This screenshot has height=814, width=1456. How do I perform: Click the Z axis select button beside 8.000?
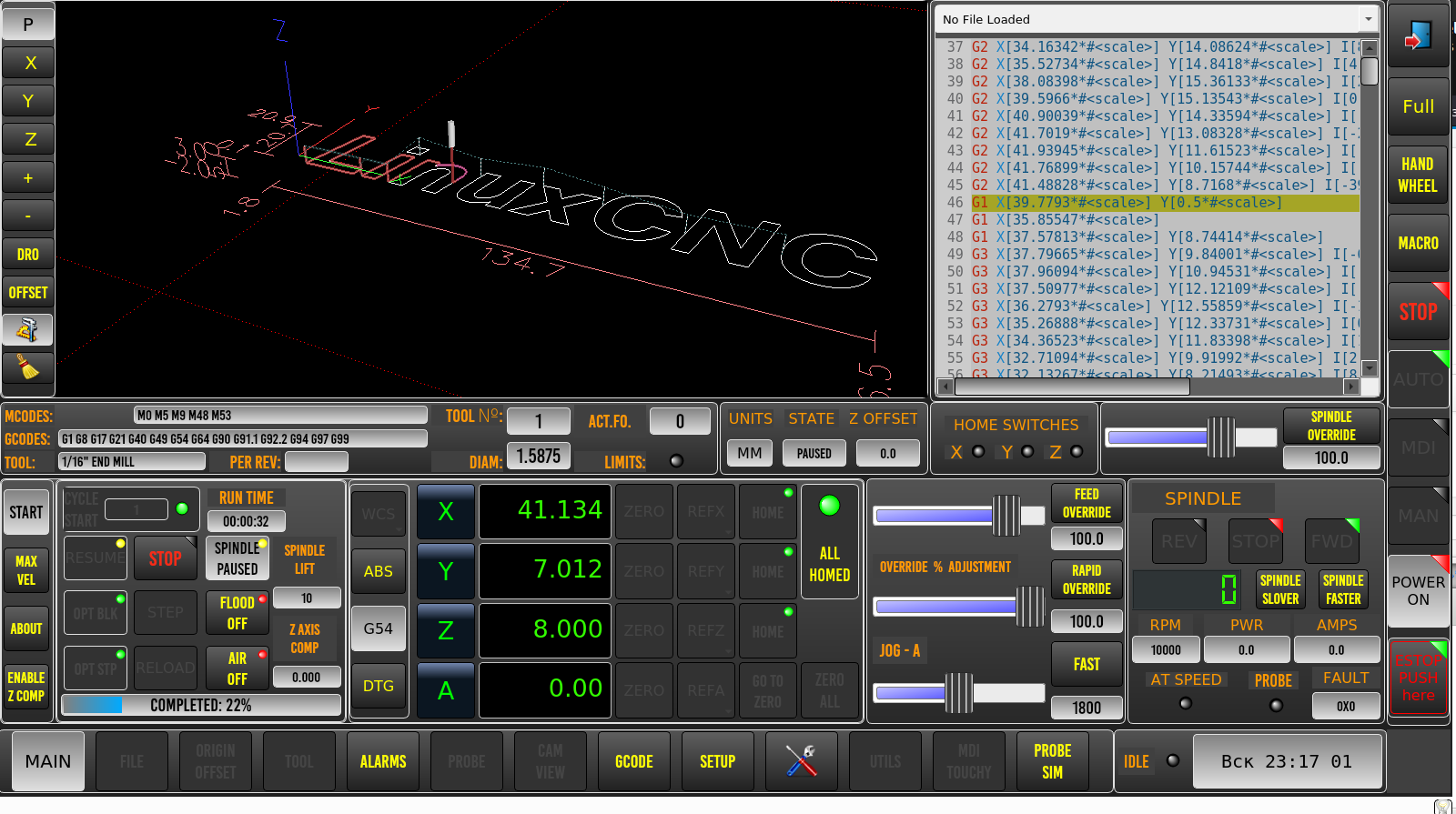pos(446,630)
